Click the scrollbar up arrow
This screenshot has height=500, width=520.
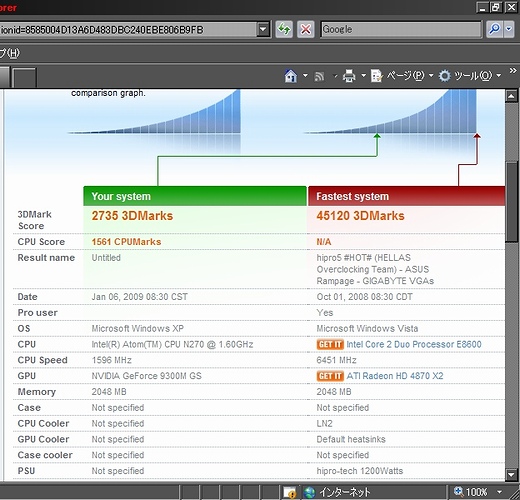(511, 96)
